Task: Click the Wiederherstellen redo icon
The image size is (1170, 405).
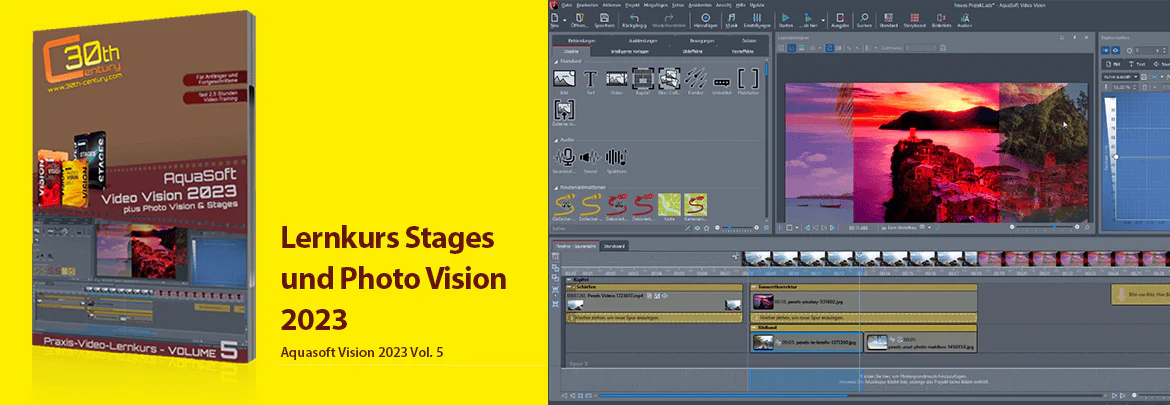Action: coord(669,18)
